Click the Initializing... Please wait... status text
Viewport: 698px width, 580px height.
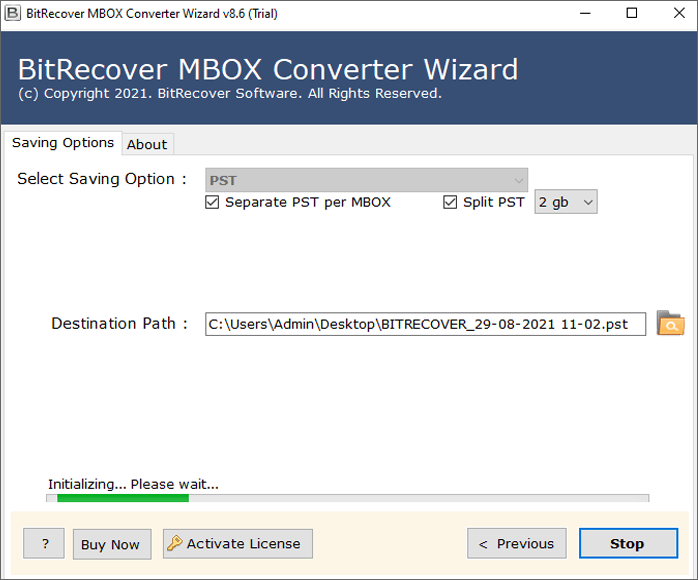[x=134, y=484]
